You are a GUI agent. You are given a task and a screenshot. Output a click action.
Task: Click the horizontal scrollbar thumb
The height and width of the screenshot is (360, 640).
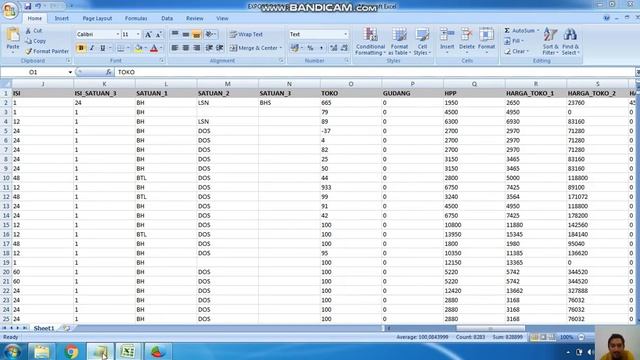[491, 328]
